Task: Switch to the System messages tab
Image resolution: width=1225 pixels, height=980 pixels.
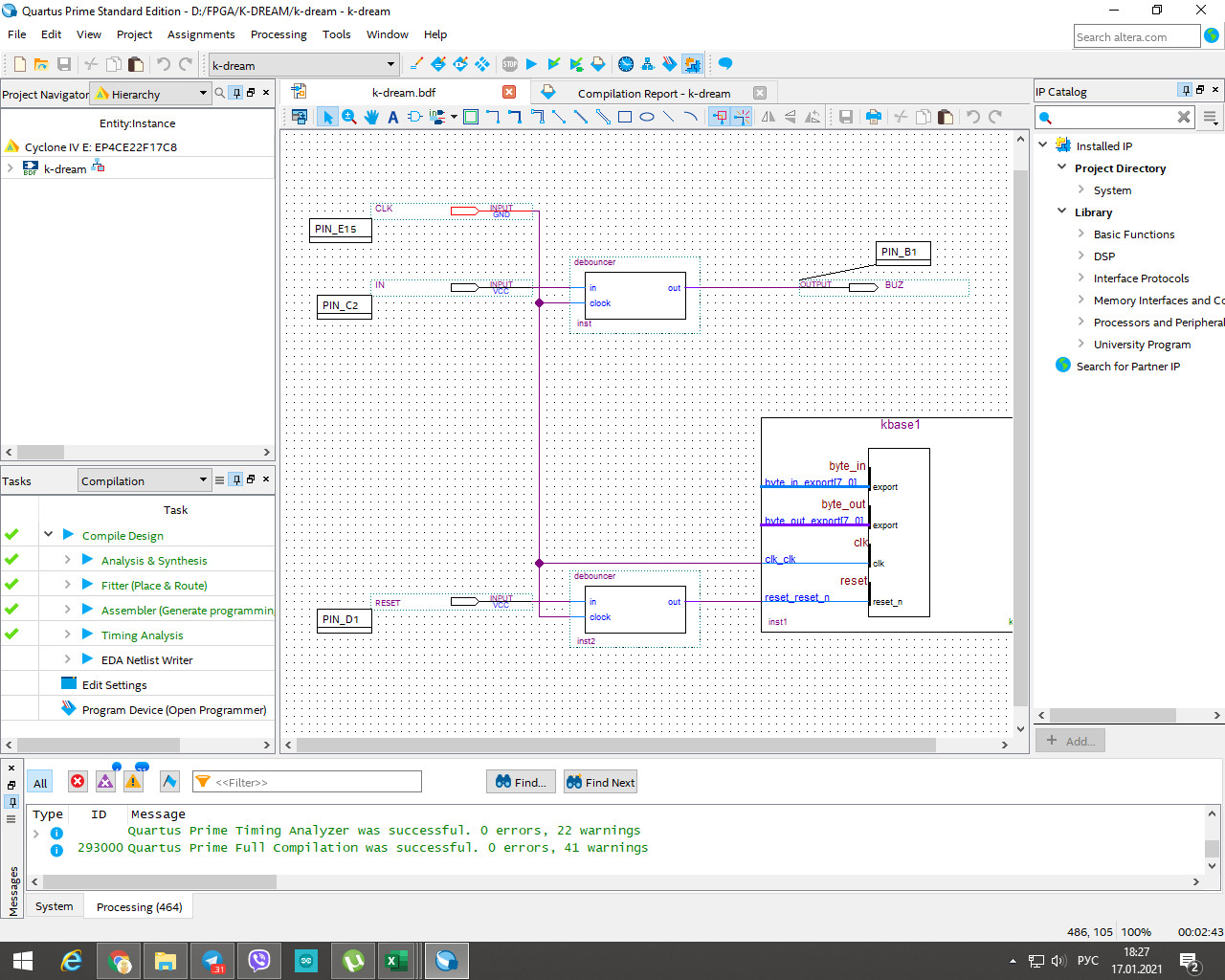Action: (x=55, y=906)
